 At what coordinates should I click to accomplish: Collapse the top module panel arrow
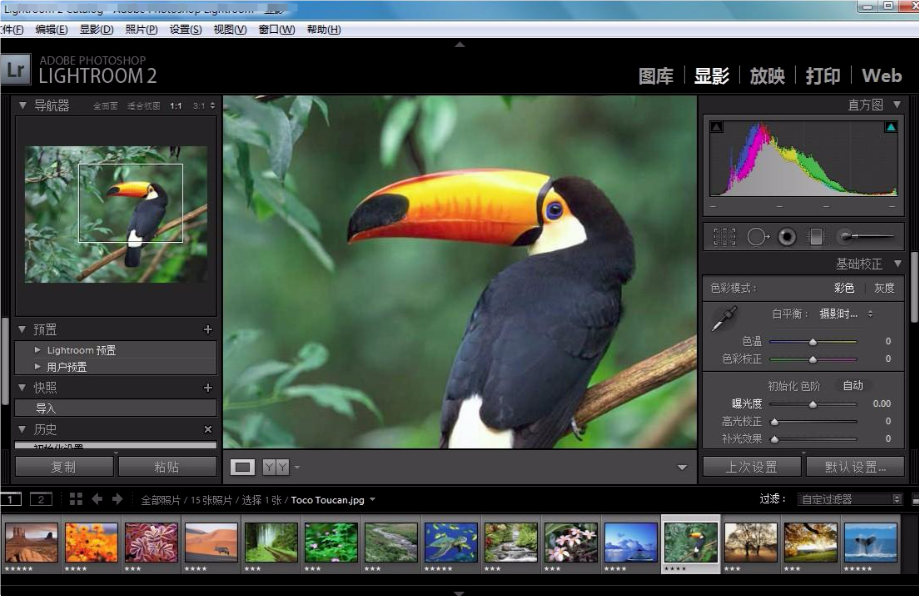click(460, 44)
